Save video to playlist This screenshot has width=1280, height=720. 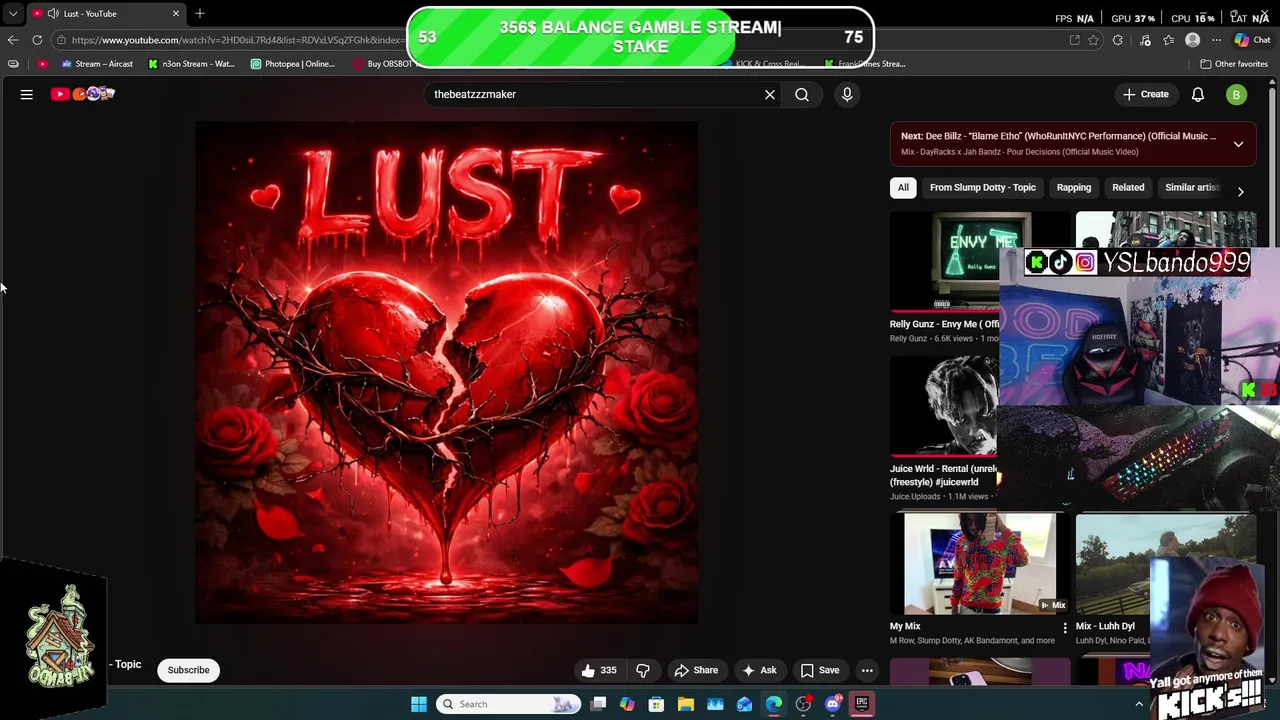click(x=819, y=670)
